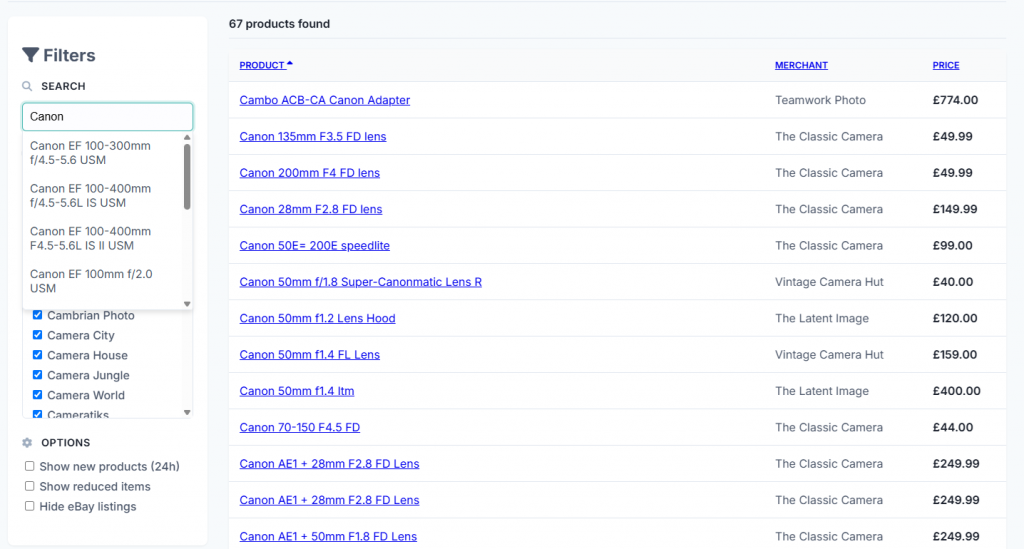Uncheck the Camera Jungle checkbox

pos(37,375)
